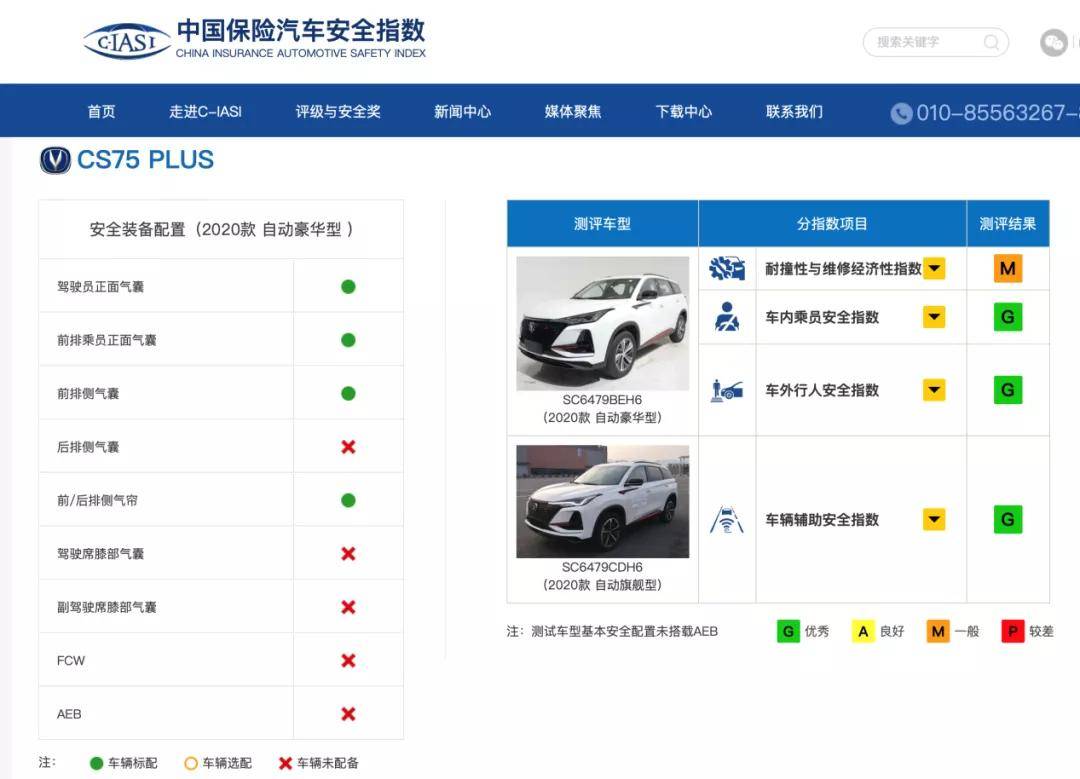Click the C-IASI logo icon
Viewport: 1080px width, 779px height.
coord(126,42)
